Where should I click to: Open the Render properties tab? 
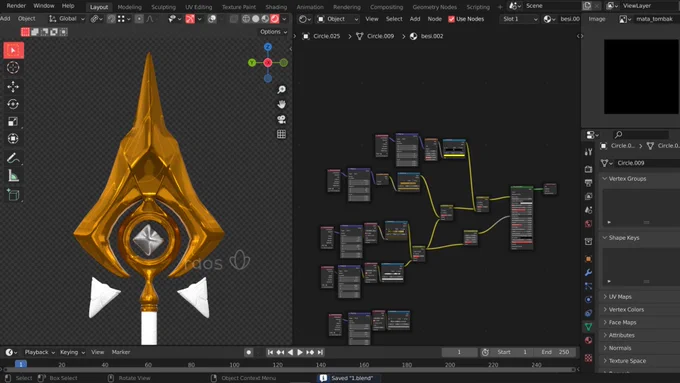pos(588,169)
